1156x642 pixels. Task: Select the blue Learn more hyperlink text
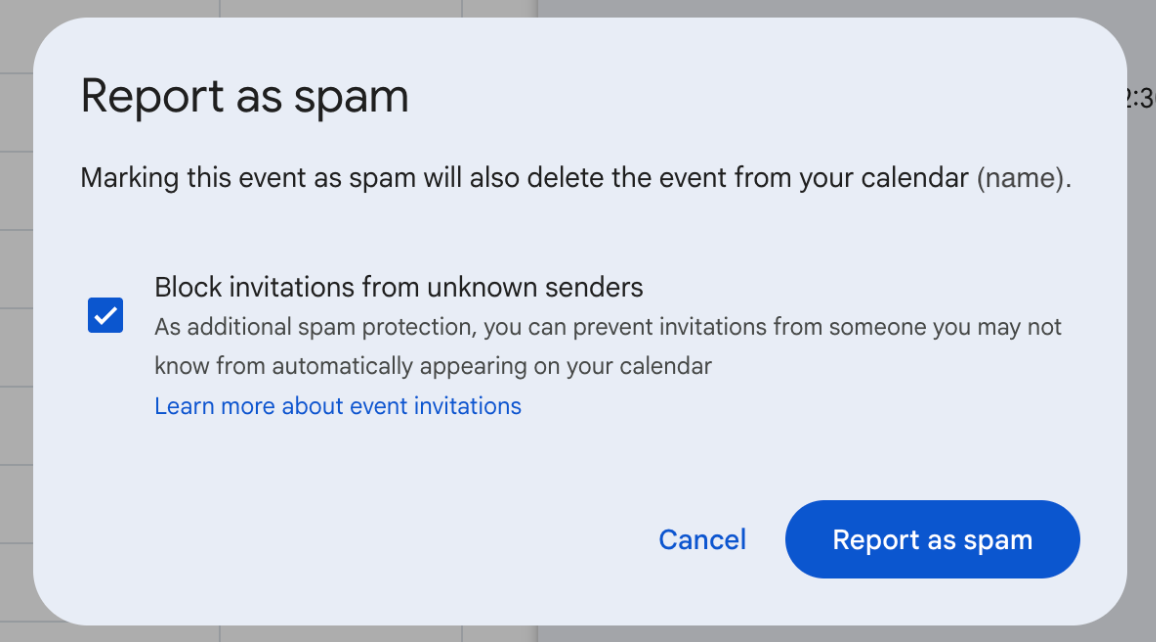338,406
